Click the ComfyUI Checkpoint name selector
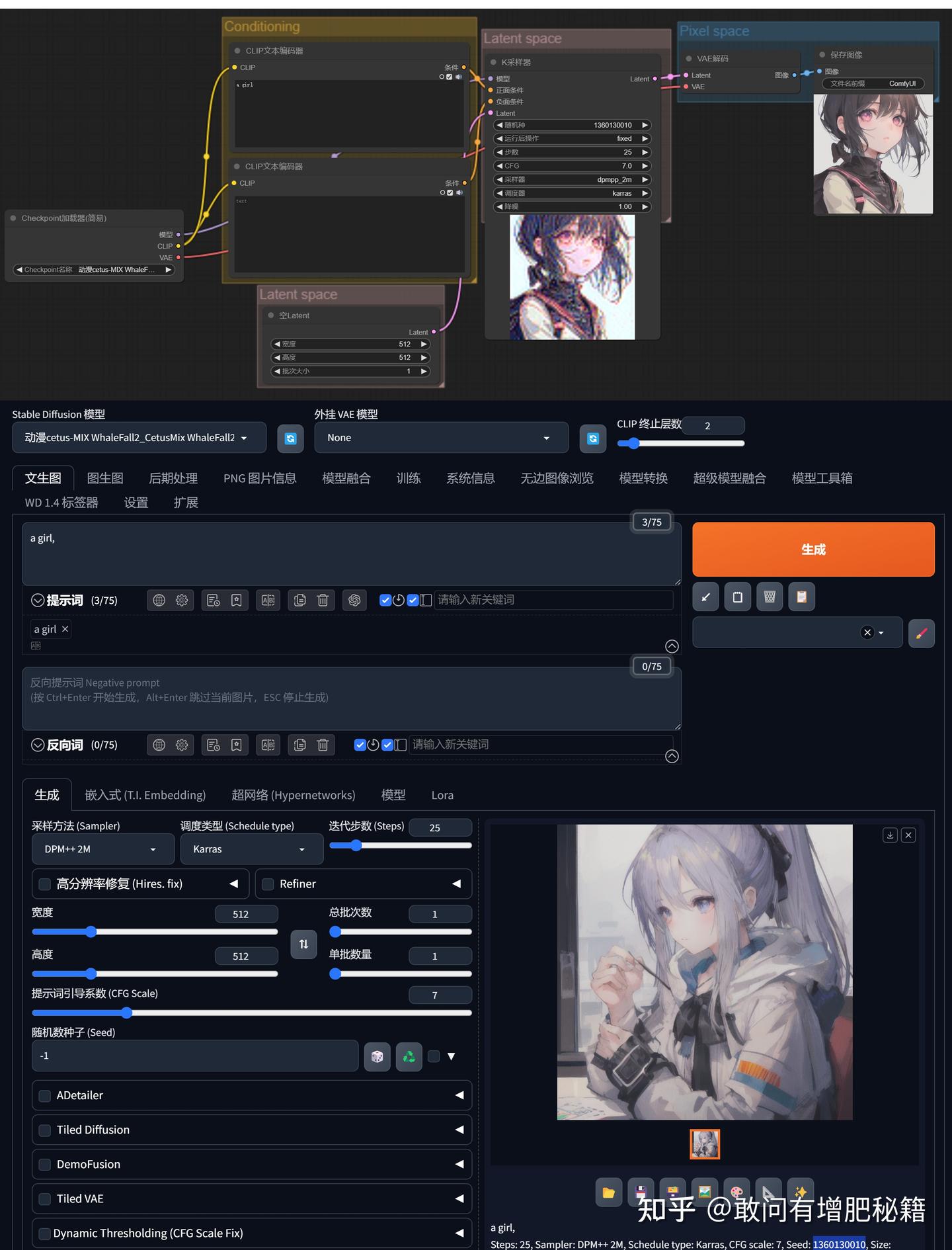The image size is (952, 1250). pyautogui.click(x=94, y=270)
